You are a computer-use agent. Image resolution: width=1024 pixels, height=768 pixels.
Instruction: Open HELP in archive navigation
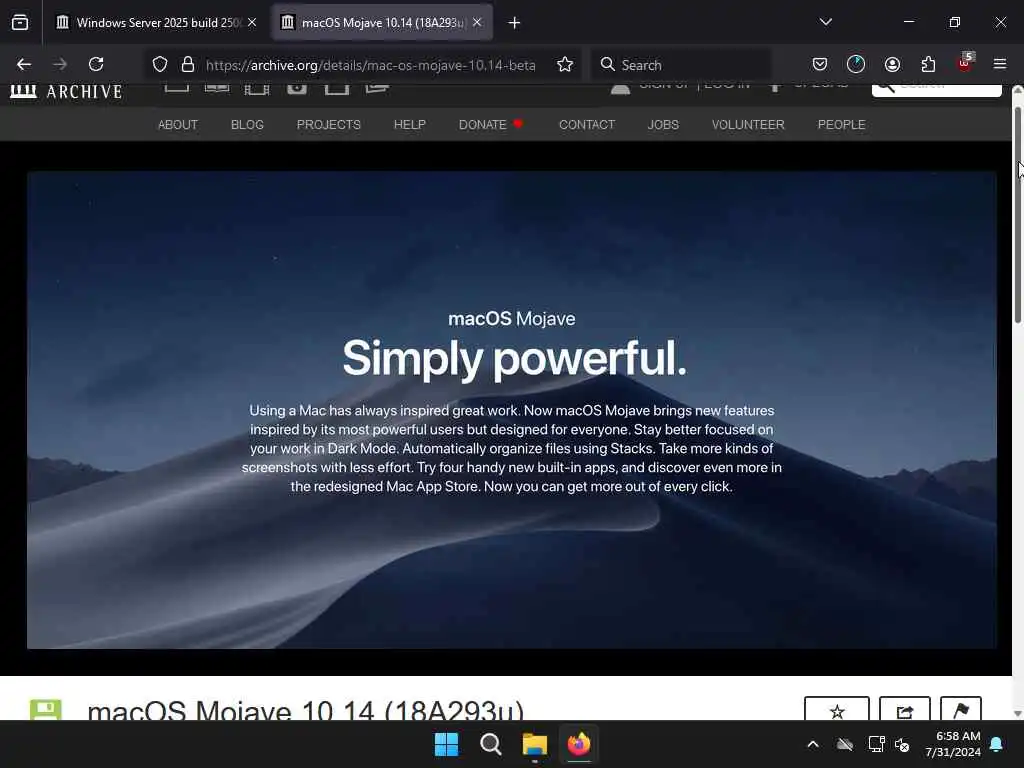[409, 125]
